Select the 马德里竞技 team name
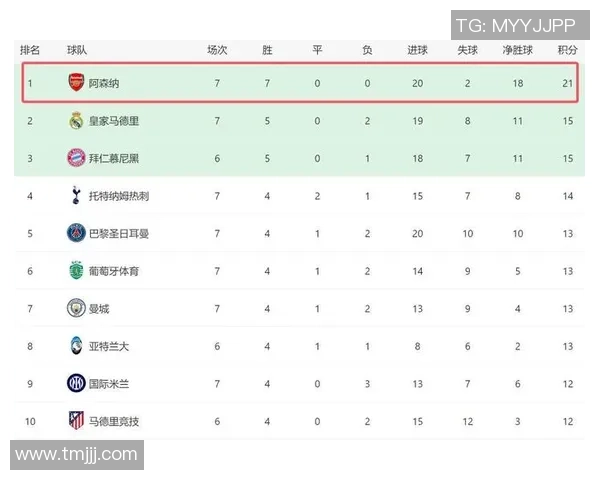 [113, 421]
